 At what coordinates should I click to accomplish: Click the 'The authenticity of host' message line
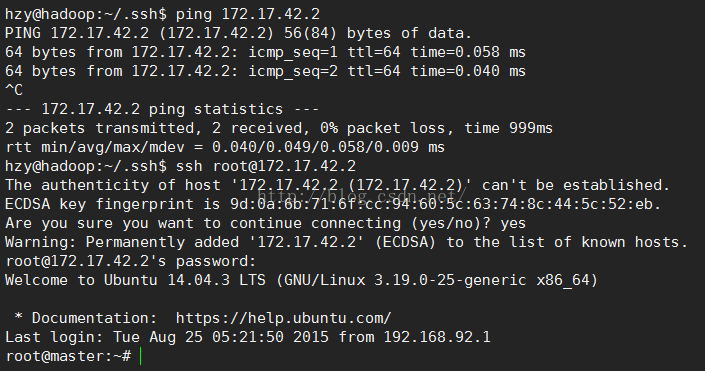(338, 185)
